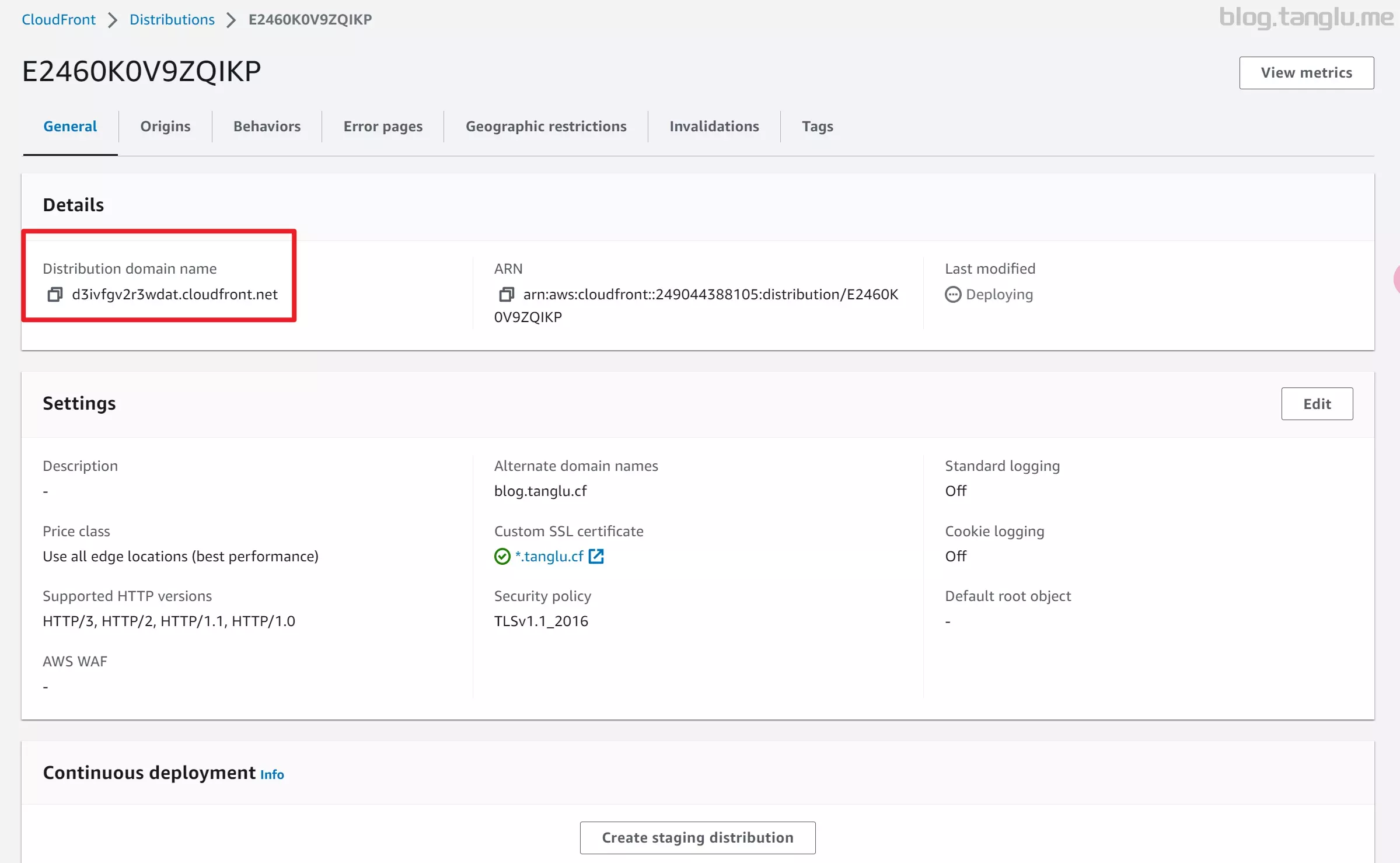Image resolution: width=1400 pixels, height=863 pixels.
Task: Go to the Geographic restrictions tab
Action: tap(546, 126)
